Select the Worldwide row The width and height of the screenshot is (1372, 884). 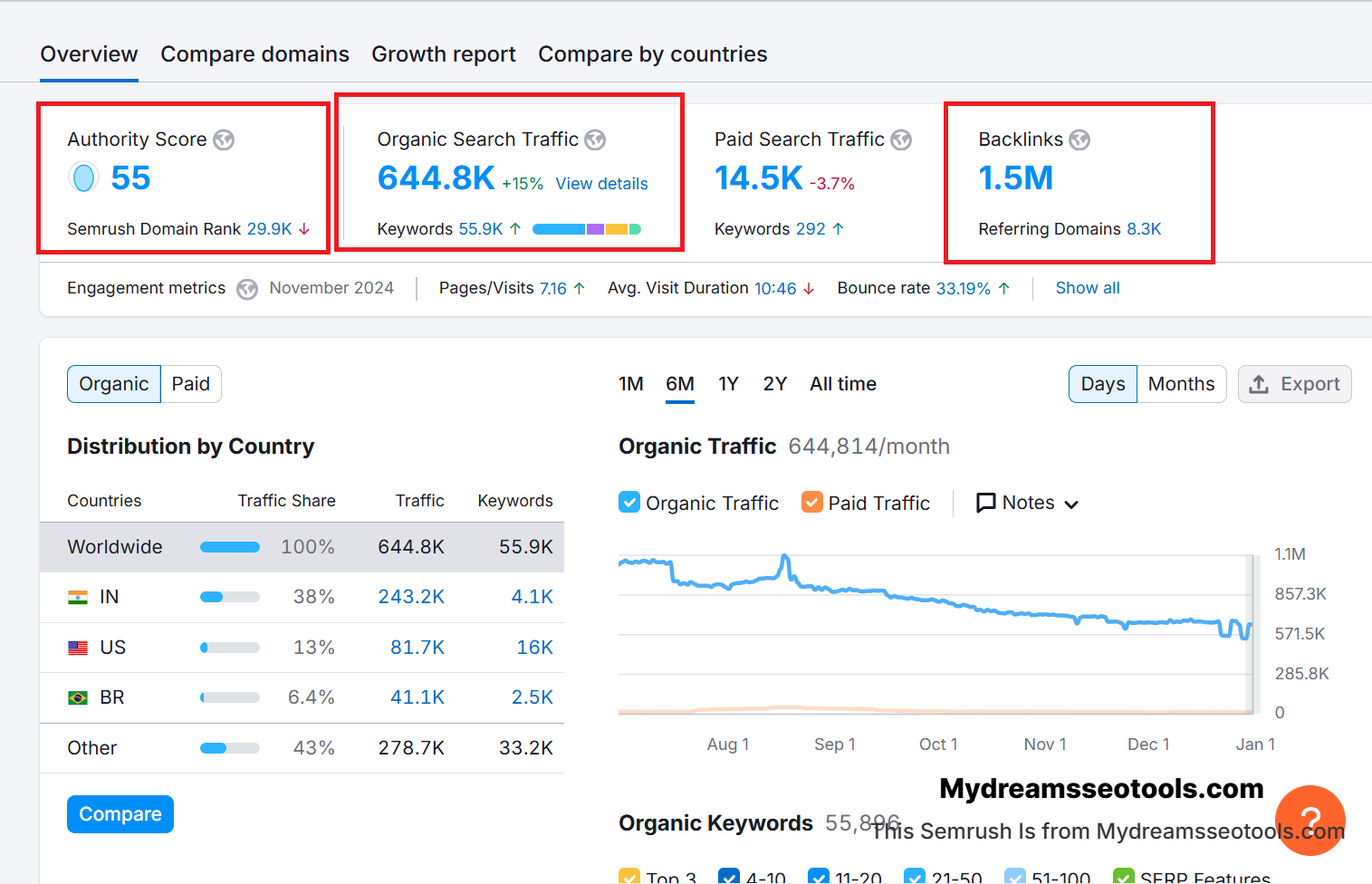(x=302, y=547)
